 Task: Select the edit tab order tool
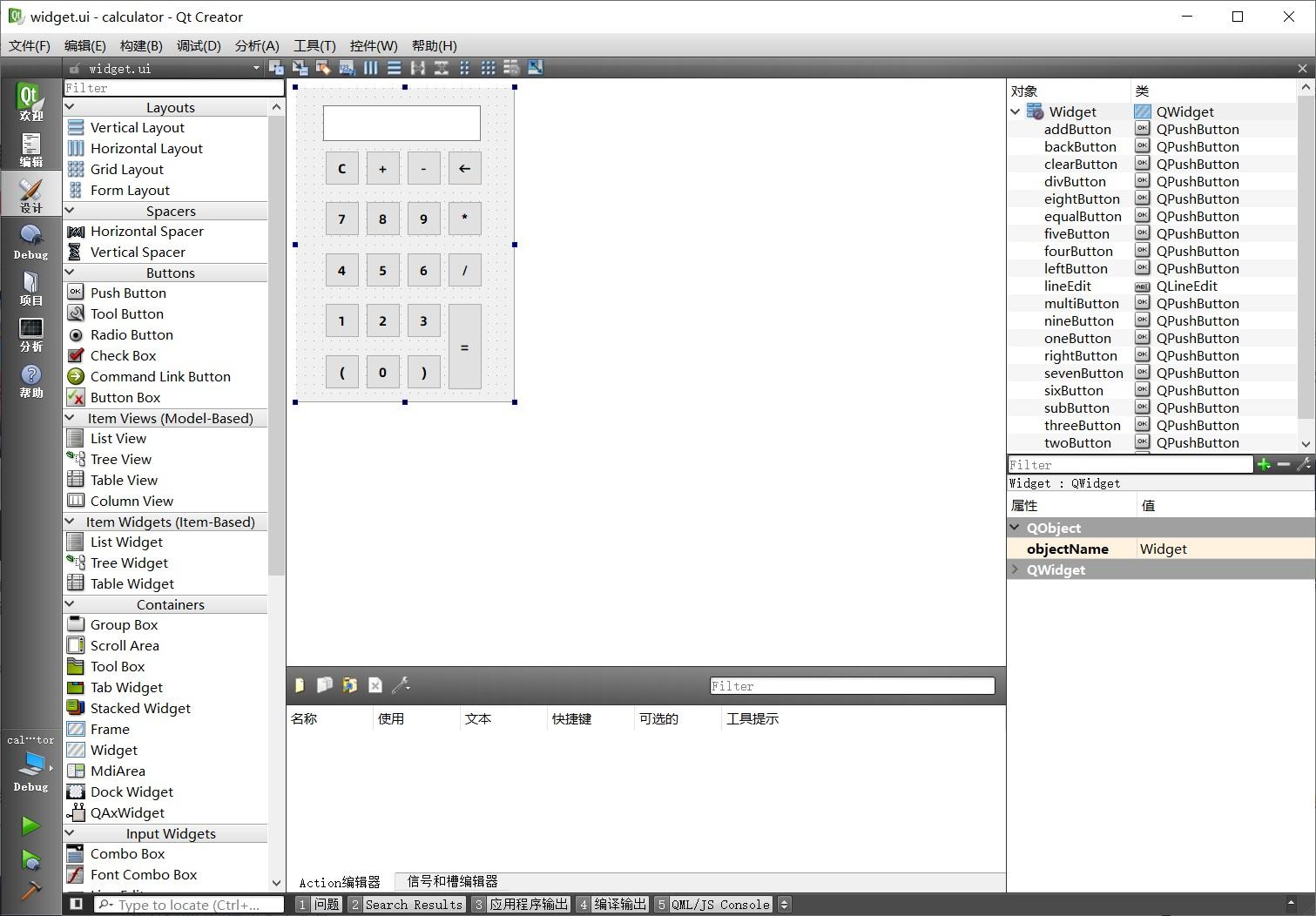[347, 67]
